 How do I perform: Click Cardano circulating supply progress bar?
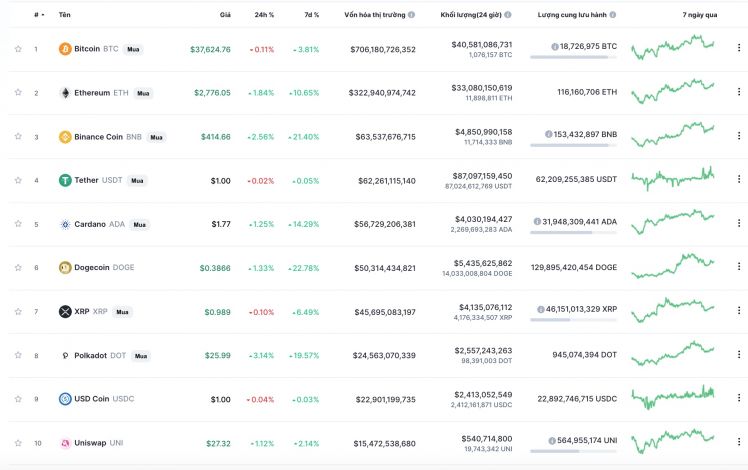click(x=573, y=233)
